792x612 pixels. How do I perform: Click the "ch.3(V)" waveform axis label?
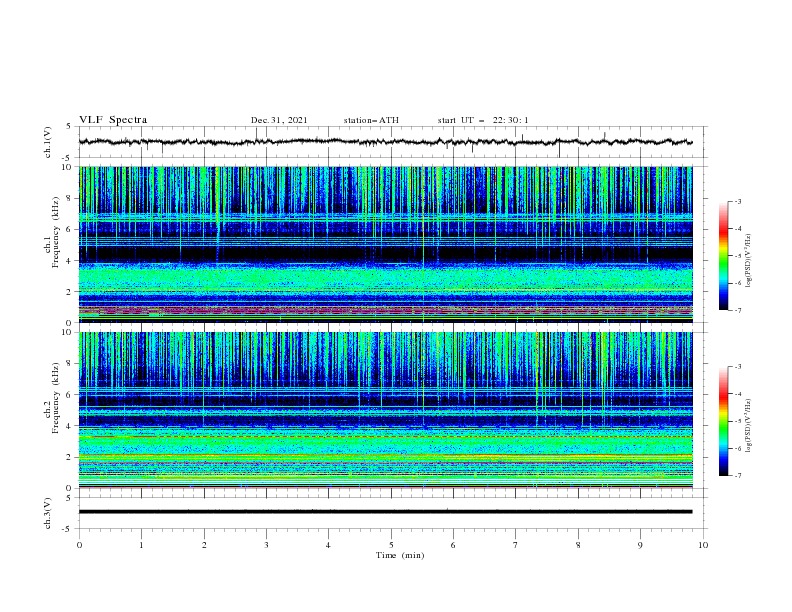48,513
